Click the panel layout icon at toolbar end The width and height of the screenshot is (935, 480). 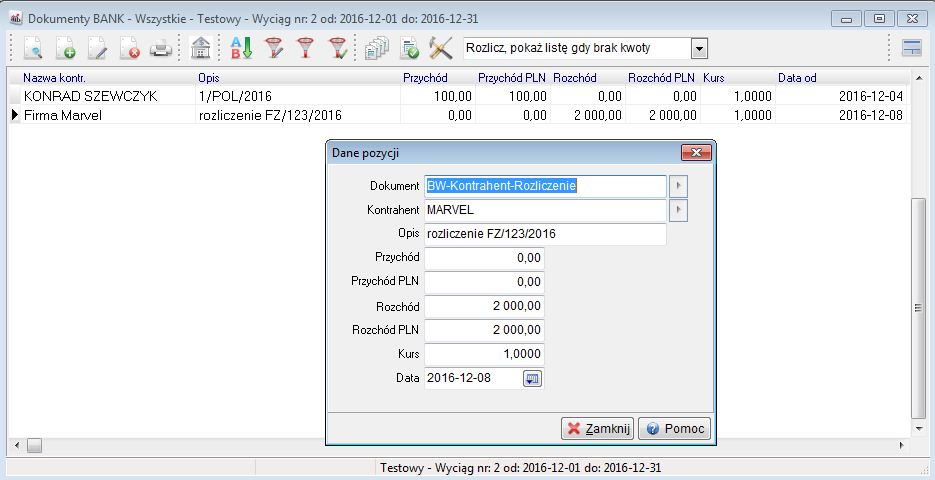[x=912, y=48]
